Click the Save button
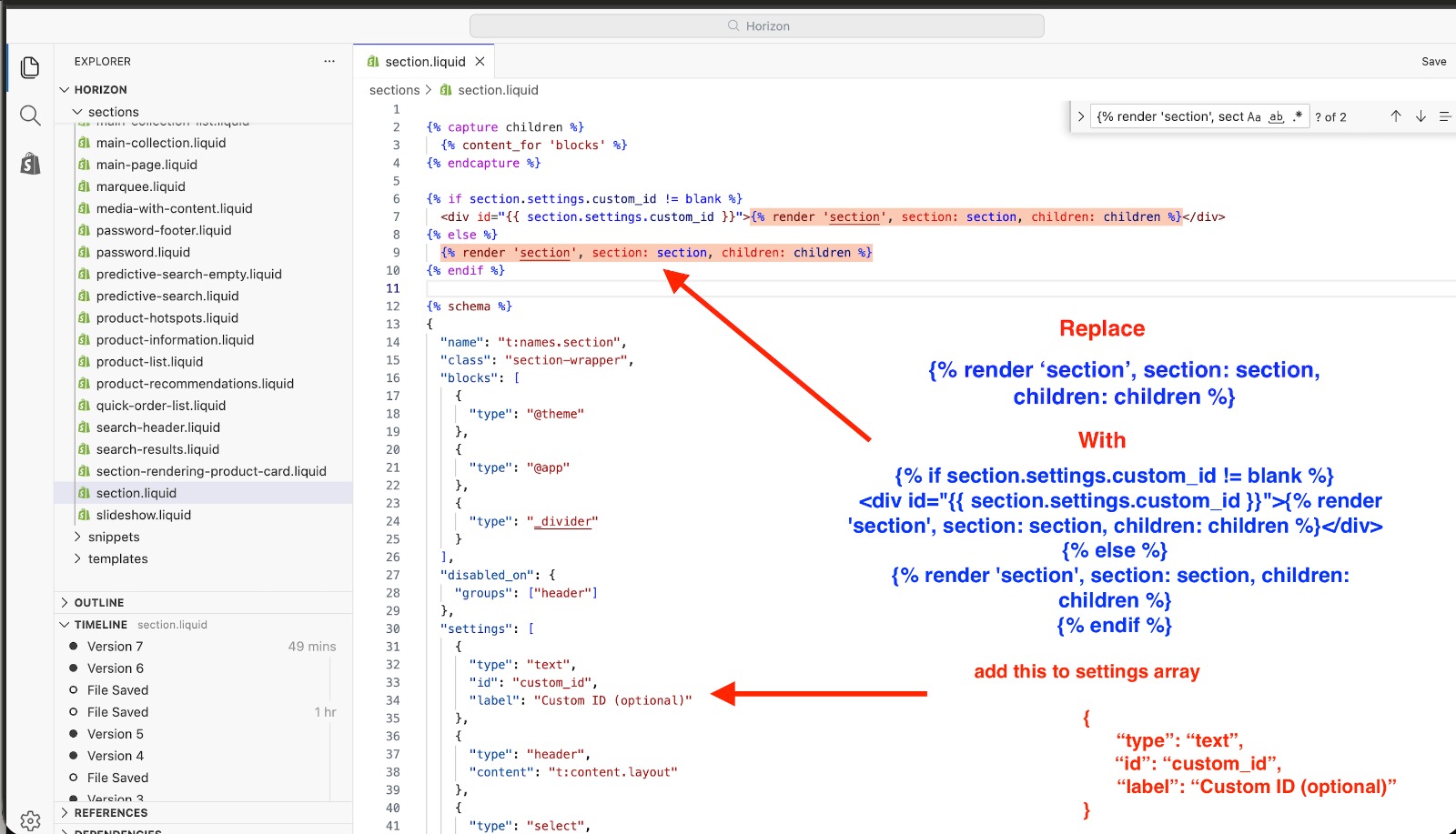The width and height of the screenshot is (1456, 834). (1433, 62)
